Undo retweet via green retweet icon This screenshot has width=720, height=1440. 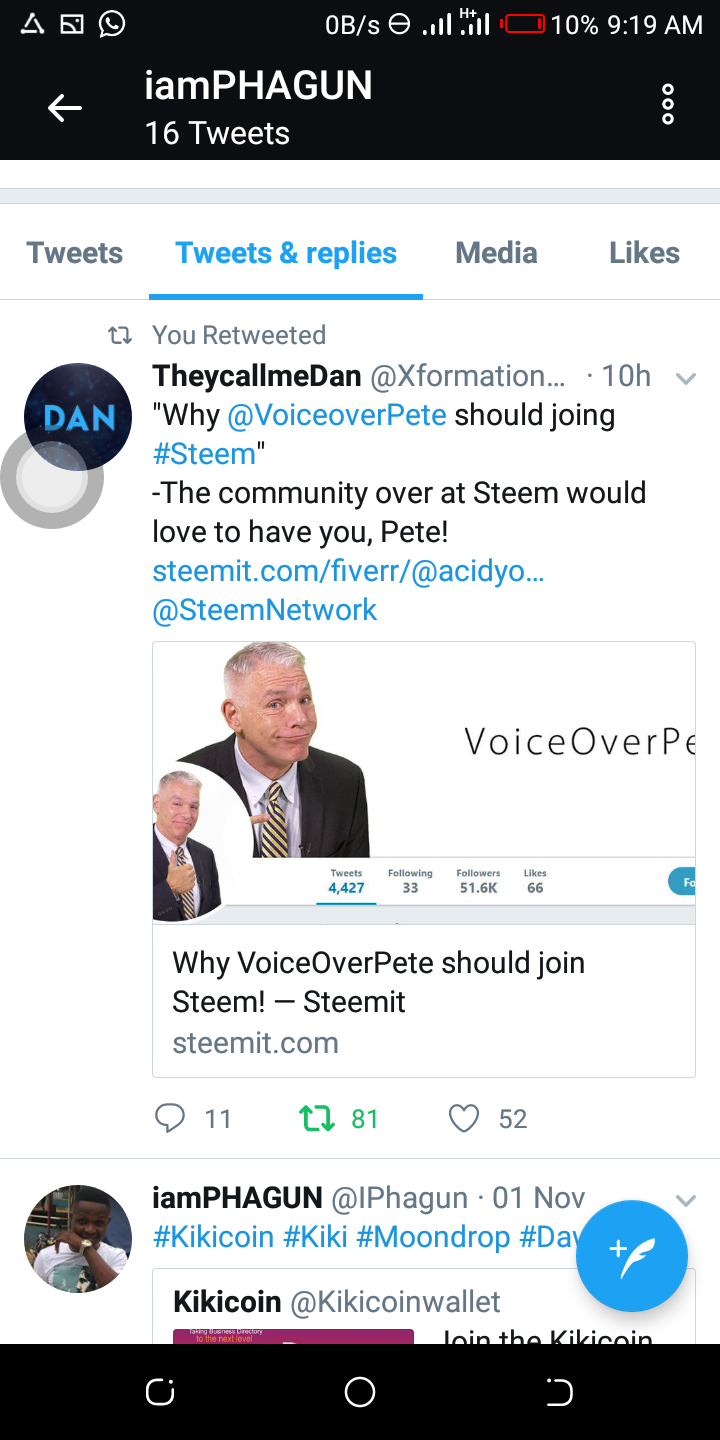[317, 1118]
